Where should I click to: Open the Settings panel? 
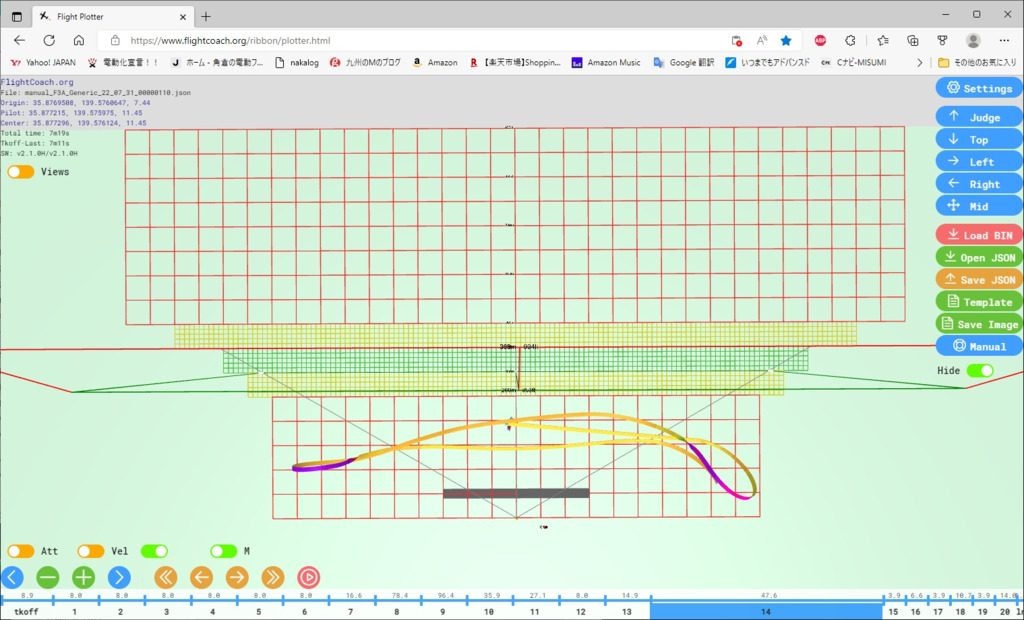coord(979,88)
